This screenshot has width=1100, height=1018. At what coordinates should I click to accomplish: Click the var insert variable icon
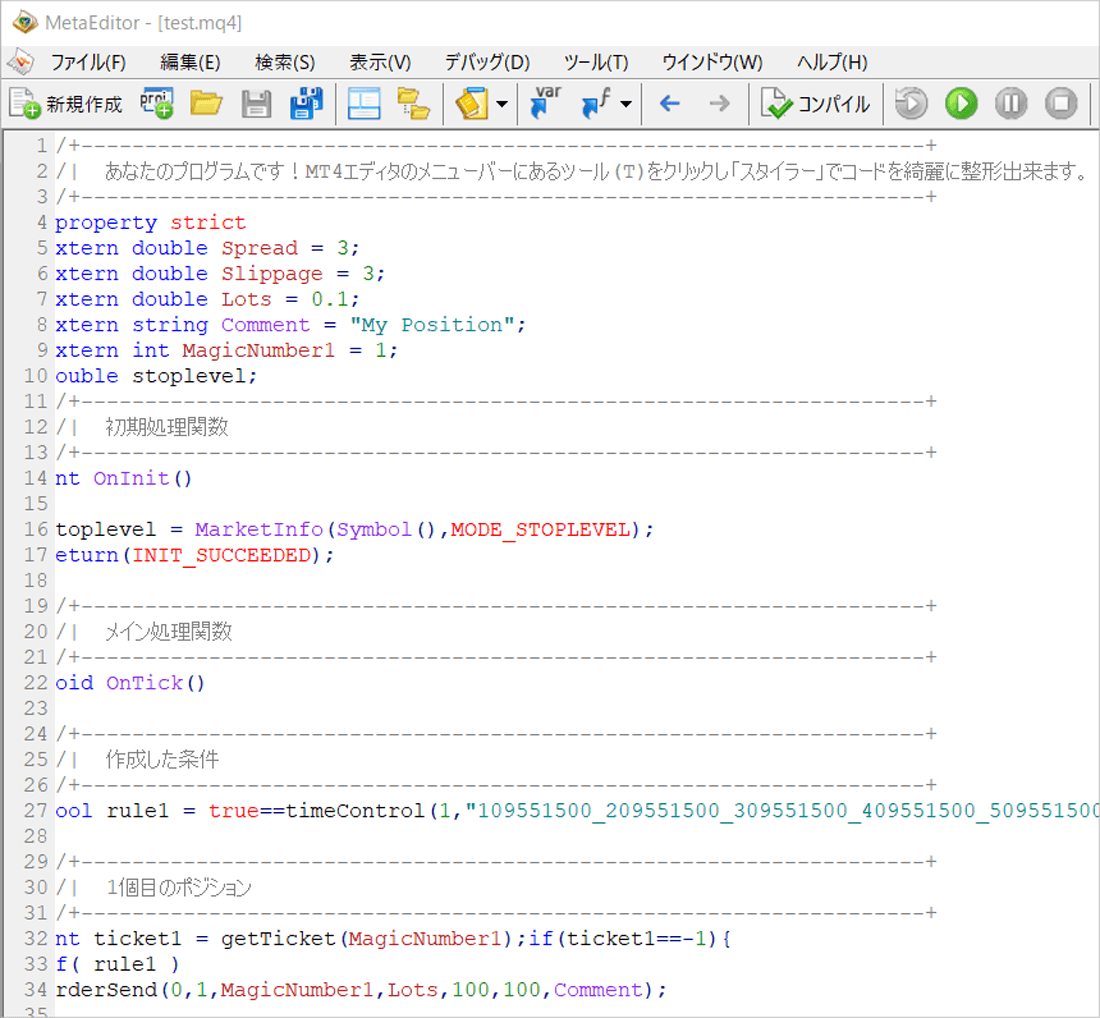[x=545, y=102]
